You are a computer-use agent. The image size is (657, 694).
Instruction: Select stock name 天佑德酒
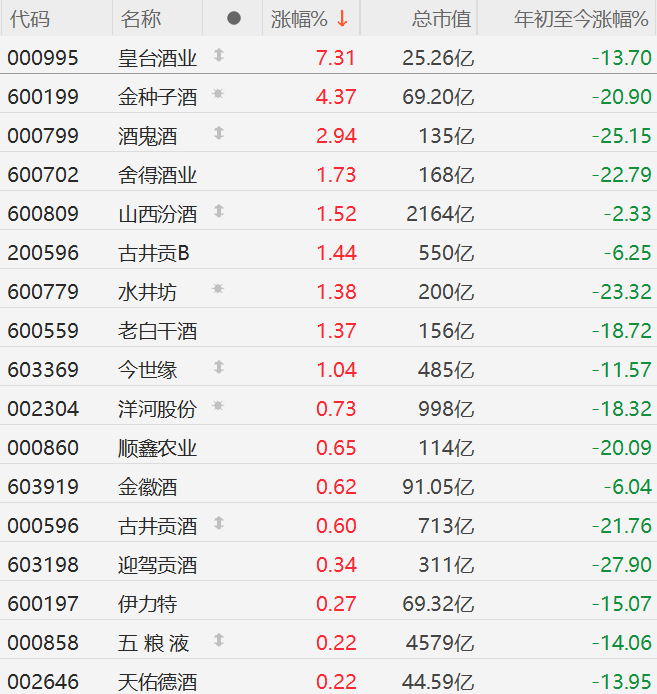click(x=158, y=682)
